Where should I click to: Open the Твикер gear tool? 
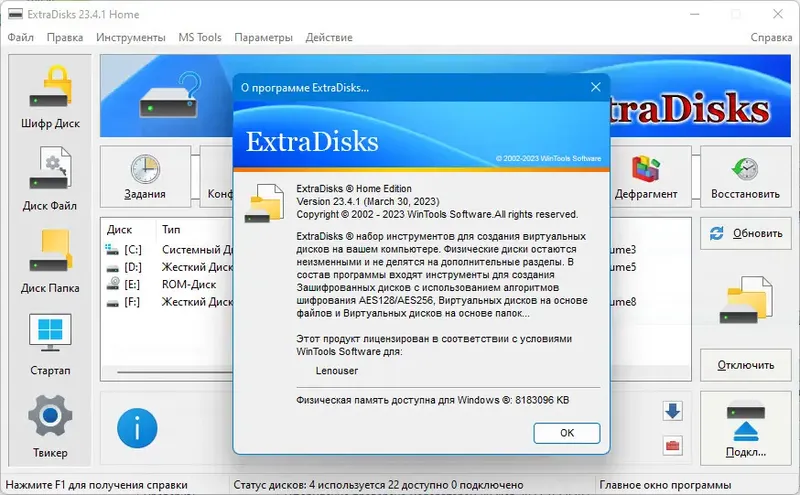50,427
